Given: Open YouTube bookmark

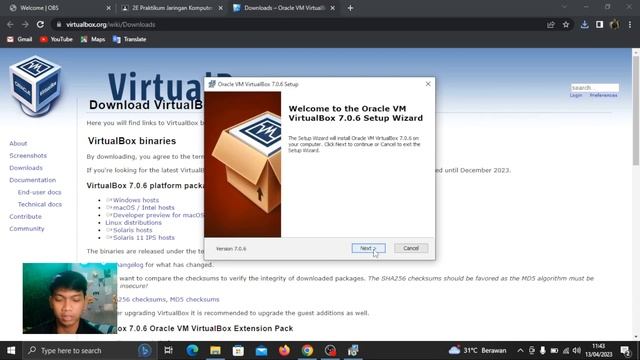Looking at the screenshot, I should click(x=56, y=39).
